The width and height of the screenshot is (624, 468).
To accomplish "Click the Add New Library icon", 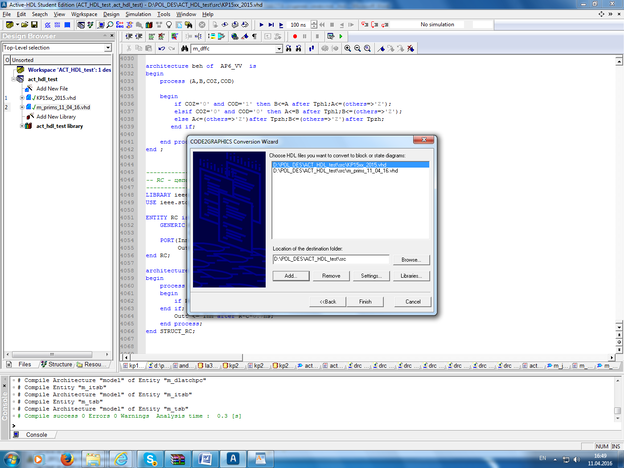I will coord(29,117).
